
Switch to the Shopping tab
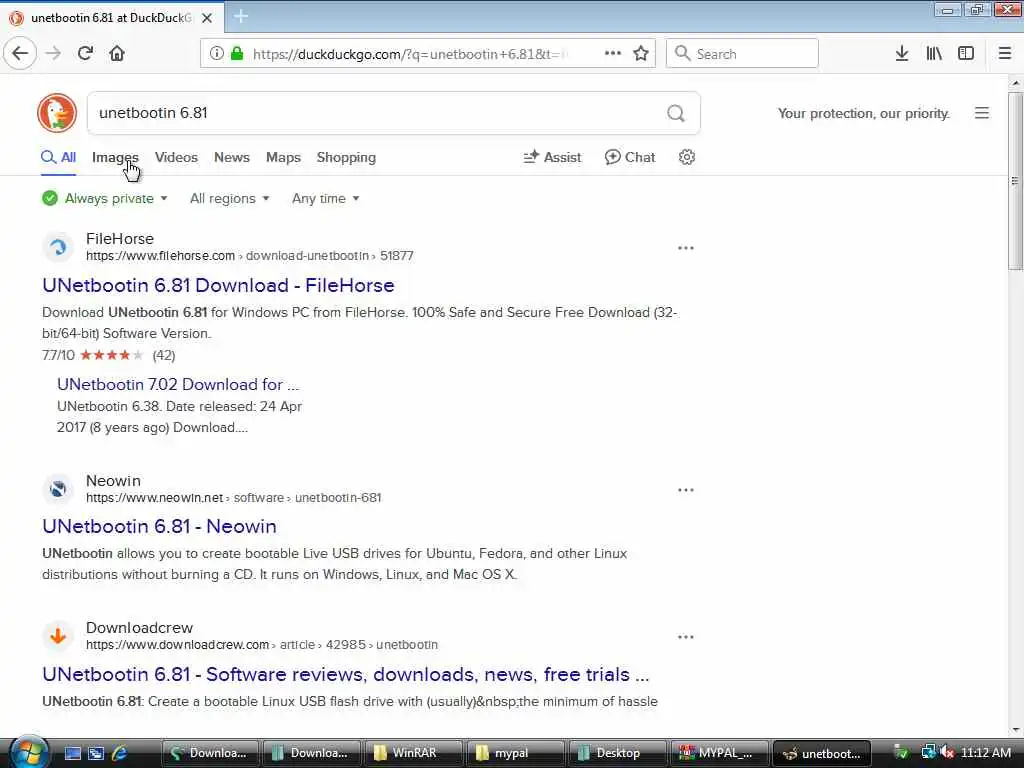coord(346,157)
